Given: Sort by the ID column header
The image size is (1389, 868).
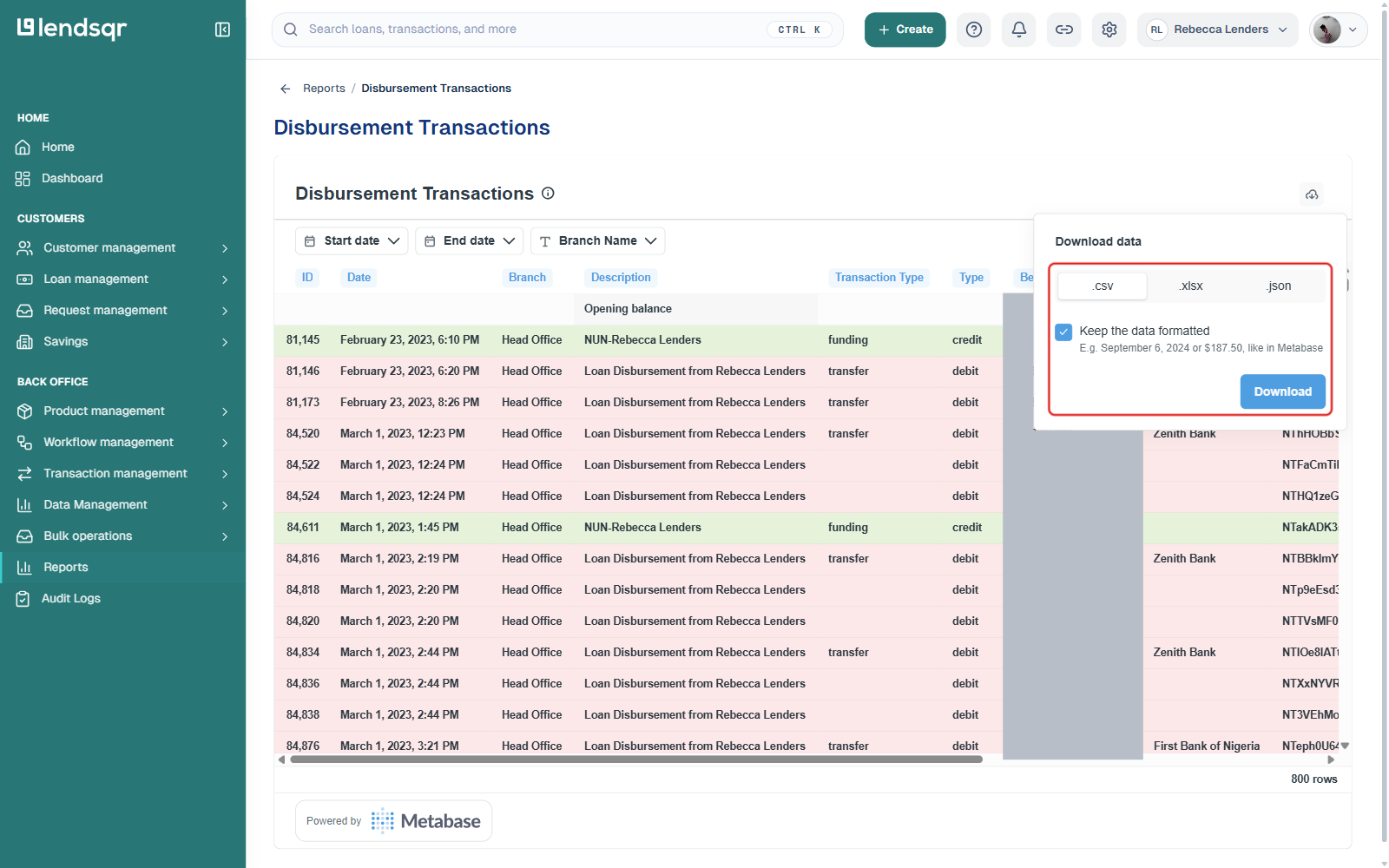Looking at the screenshot, I should click(307, 278).
